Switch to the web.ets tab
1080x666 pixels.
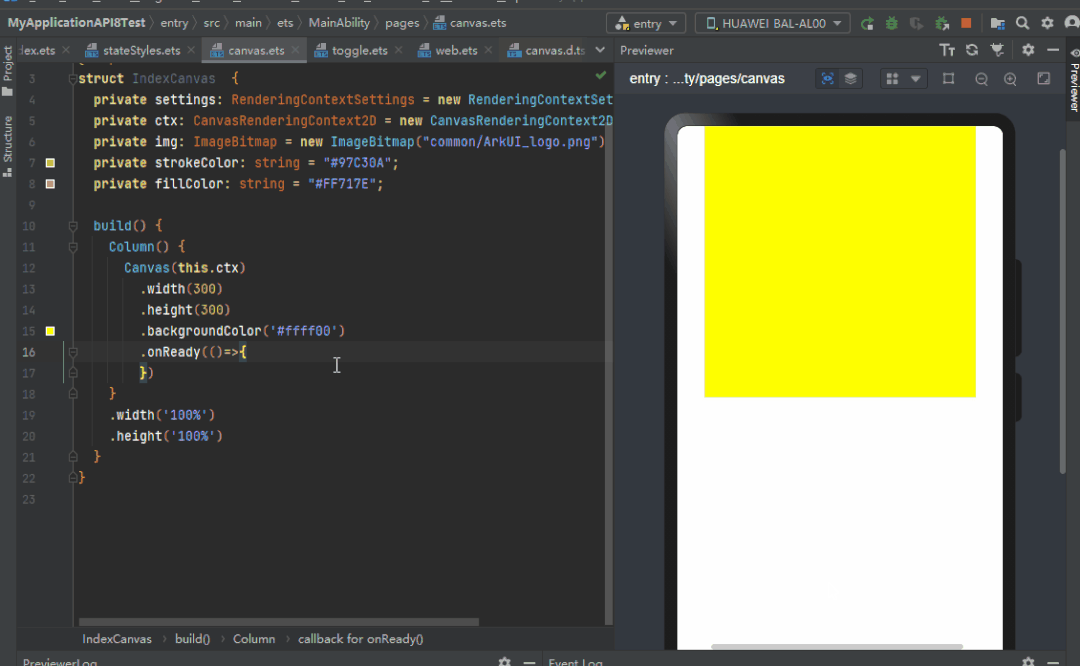pyautogui.click(x=456, y=50)
